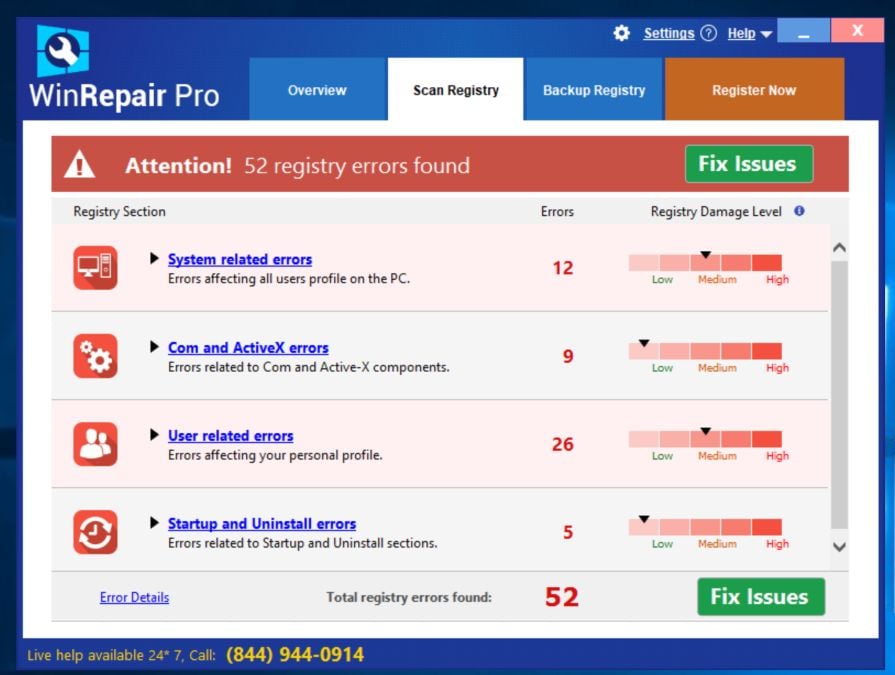The image size is (895, 675).
Task: Expand the User related errors row
Action: coord(154,435)
